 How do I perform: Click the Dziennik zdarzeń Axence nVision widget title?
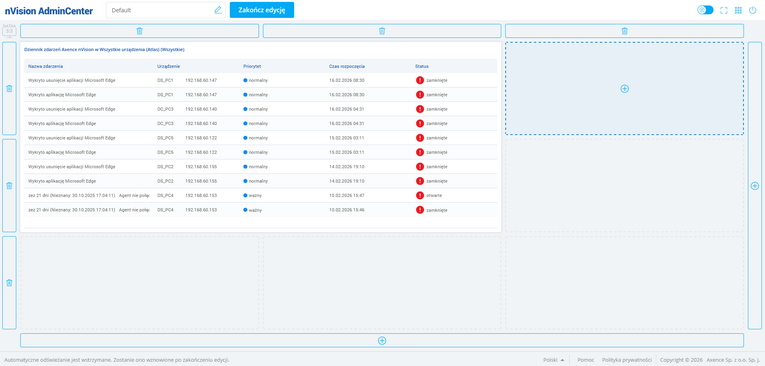click(104, 49)
